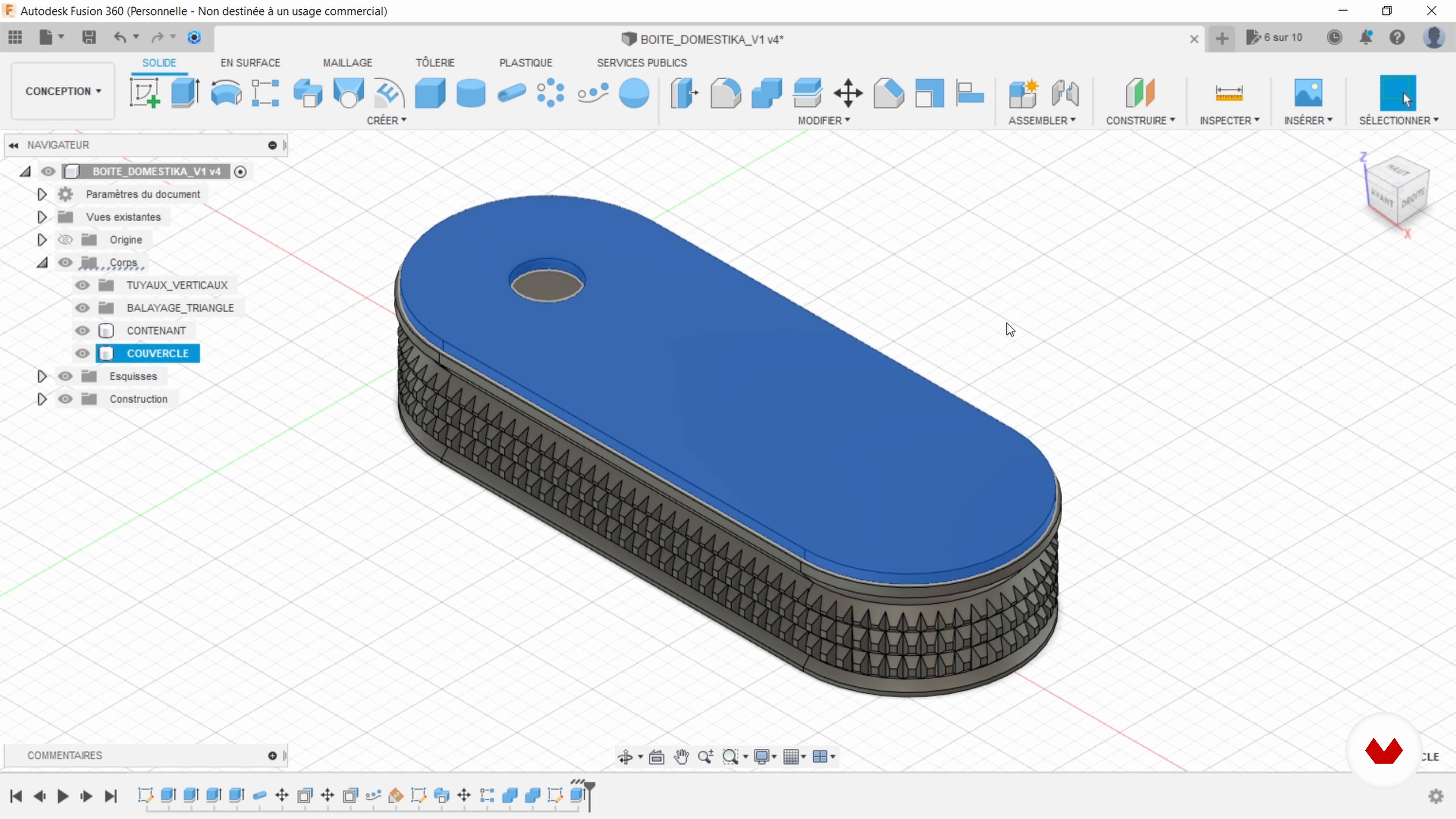This screenshot has width=1456, height=819.
Task: Select the SOLIDE tab
Action: point(159,63)
